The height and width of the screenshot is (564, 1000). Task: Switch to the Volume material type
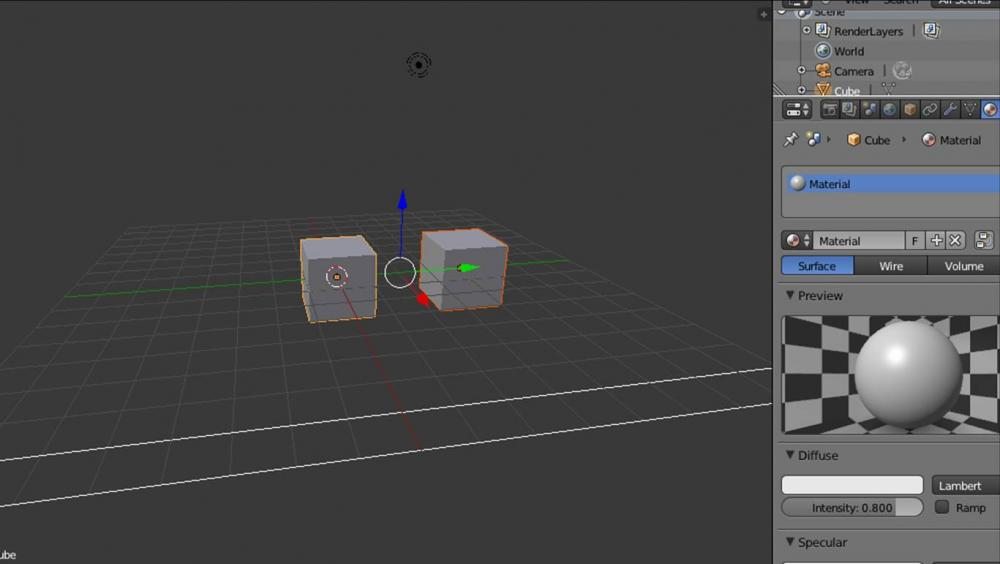(x=964, y=266)
